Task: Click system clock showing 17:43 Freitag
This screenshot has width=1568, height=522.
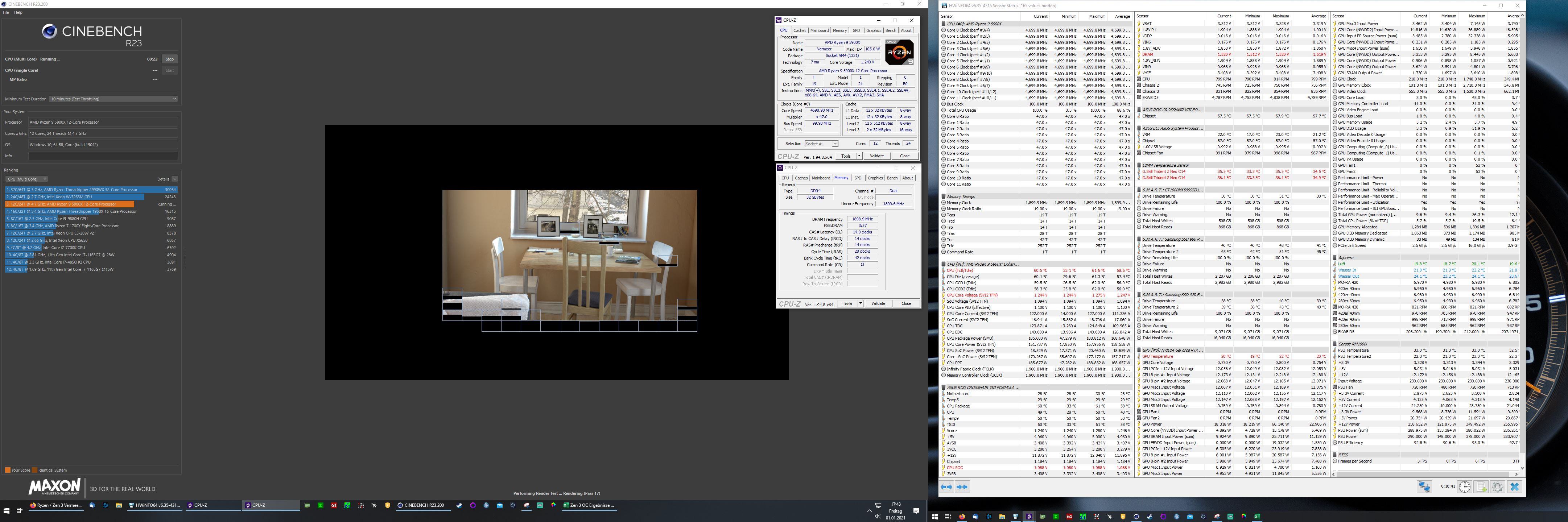Action: [x=896, y=510]
